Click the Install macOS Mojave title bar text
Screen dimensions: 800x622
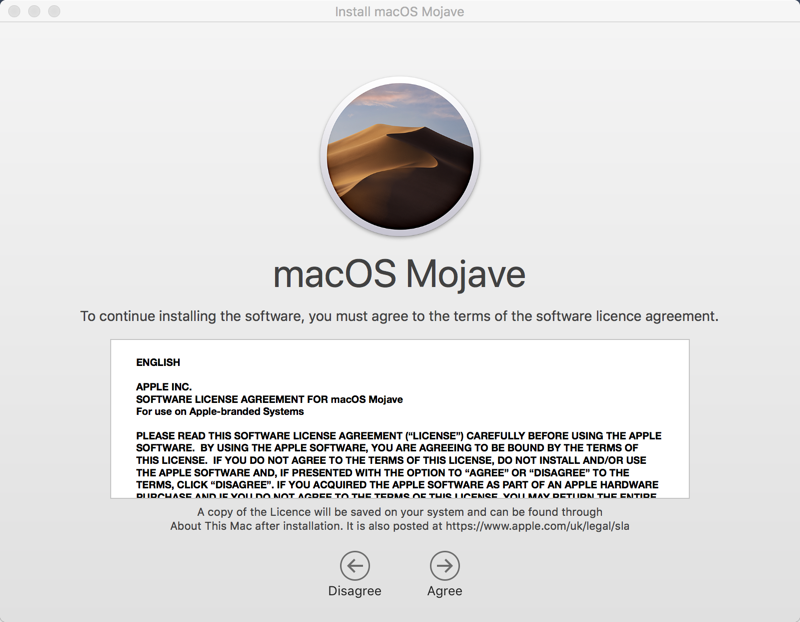coord(400,11)
